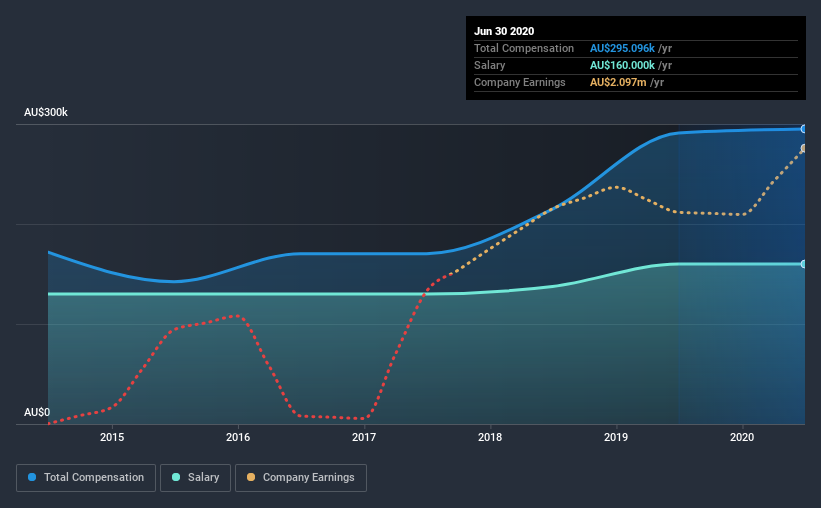Click the teal Salary legend dot
The width and height of the screenshot is (821, 508).
[176, 477]
